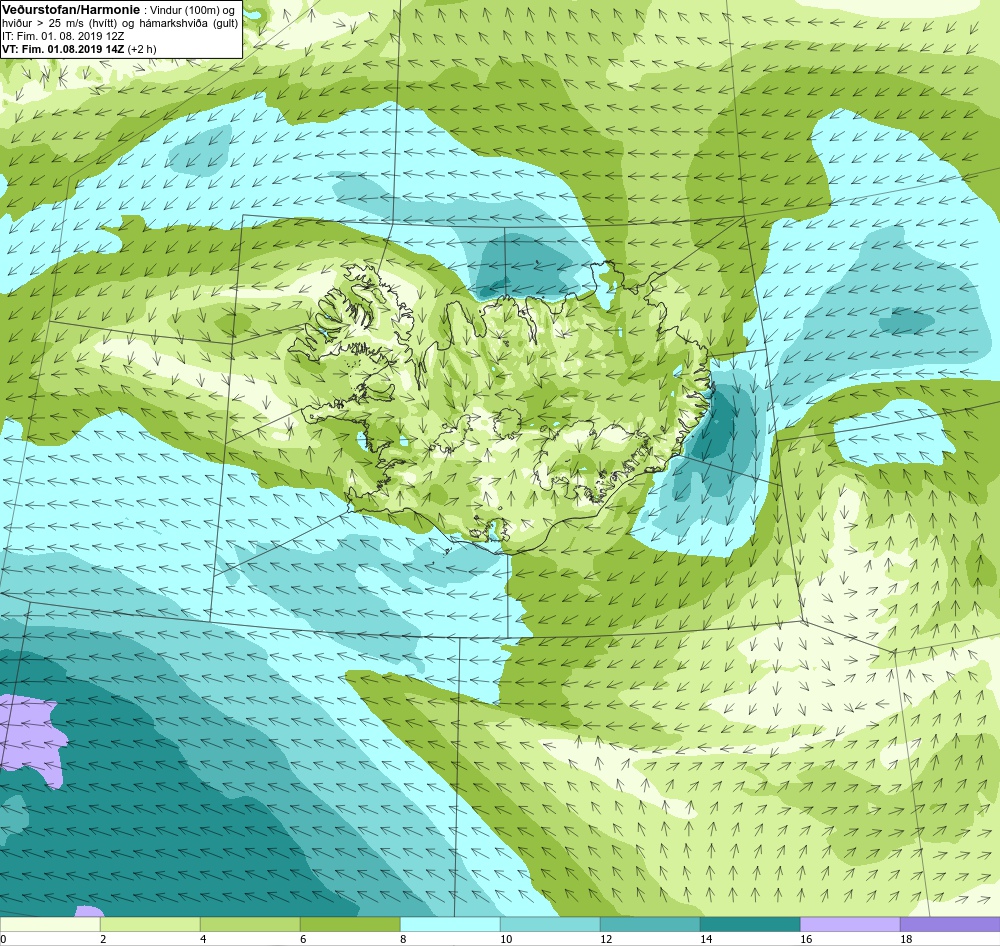Click the 'hviður > 25 m/s (hvítt)' text line
Viewport: 1000px width, 946px height.
[120, 24]
